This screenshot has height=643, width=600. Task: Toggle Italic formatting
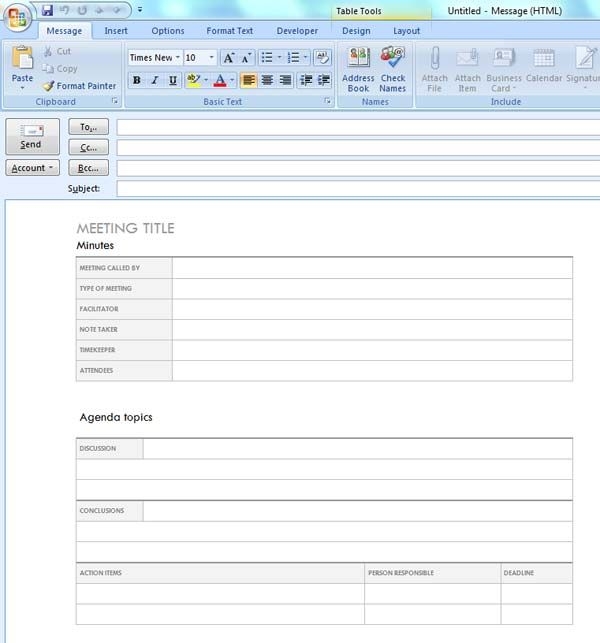click(x=155, y=81)
